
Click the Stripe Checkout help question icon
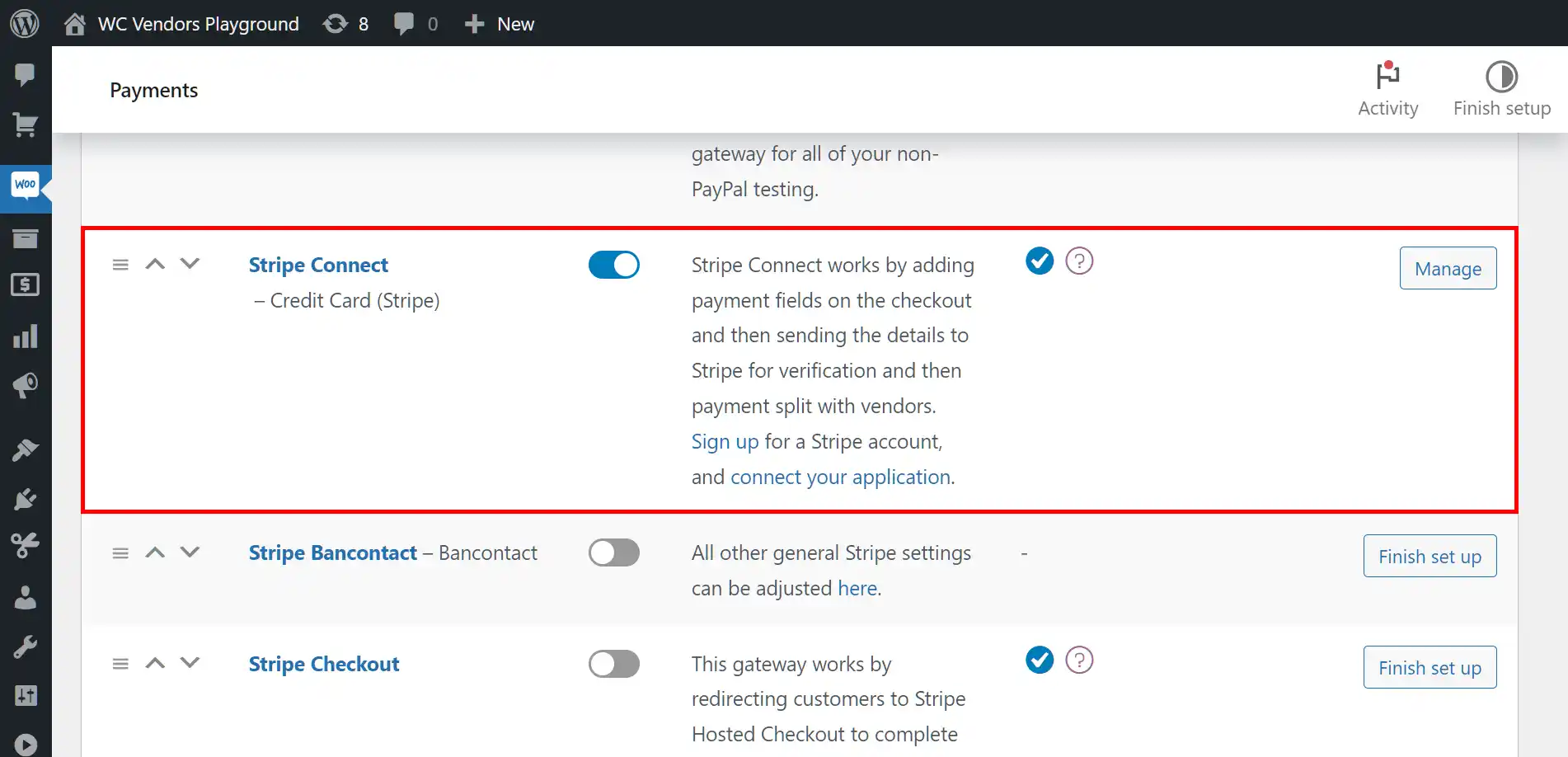click(x=1079, y=660)
